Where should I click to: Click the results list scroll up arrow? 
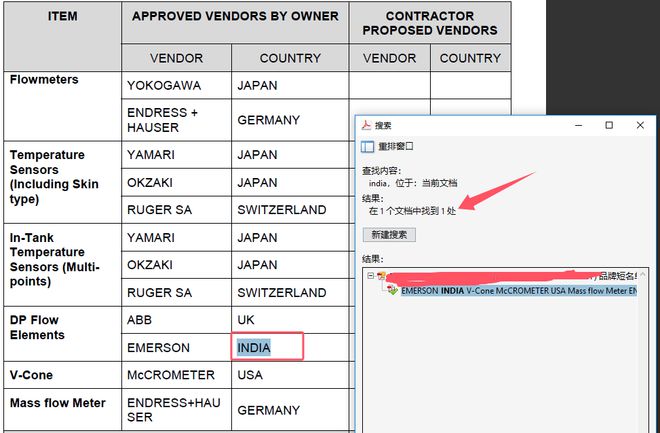point(642,275)
